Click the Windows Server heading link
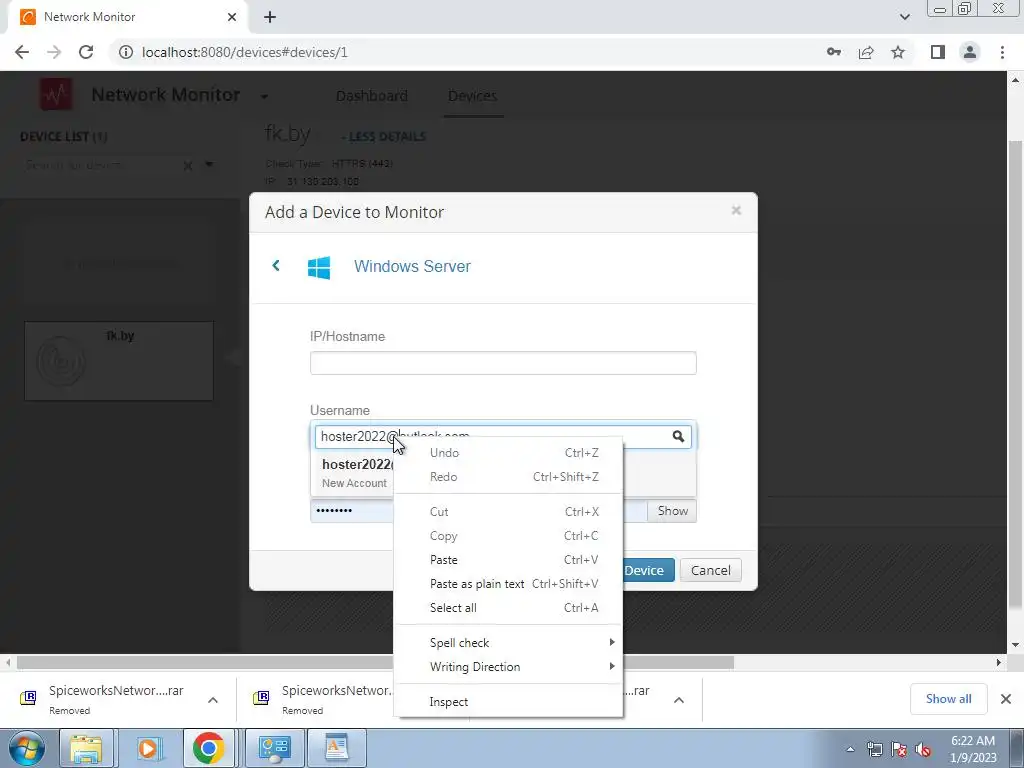 [x=412, y=266]
